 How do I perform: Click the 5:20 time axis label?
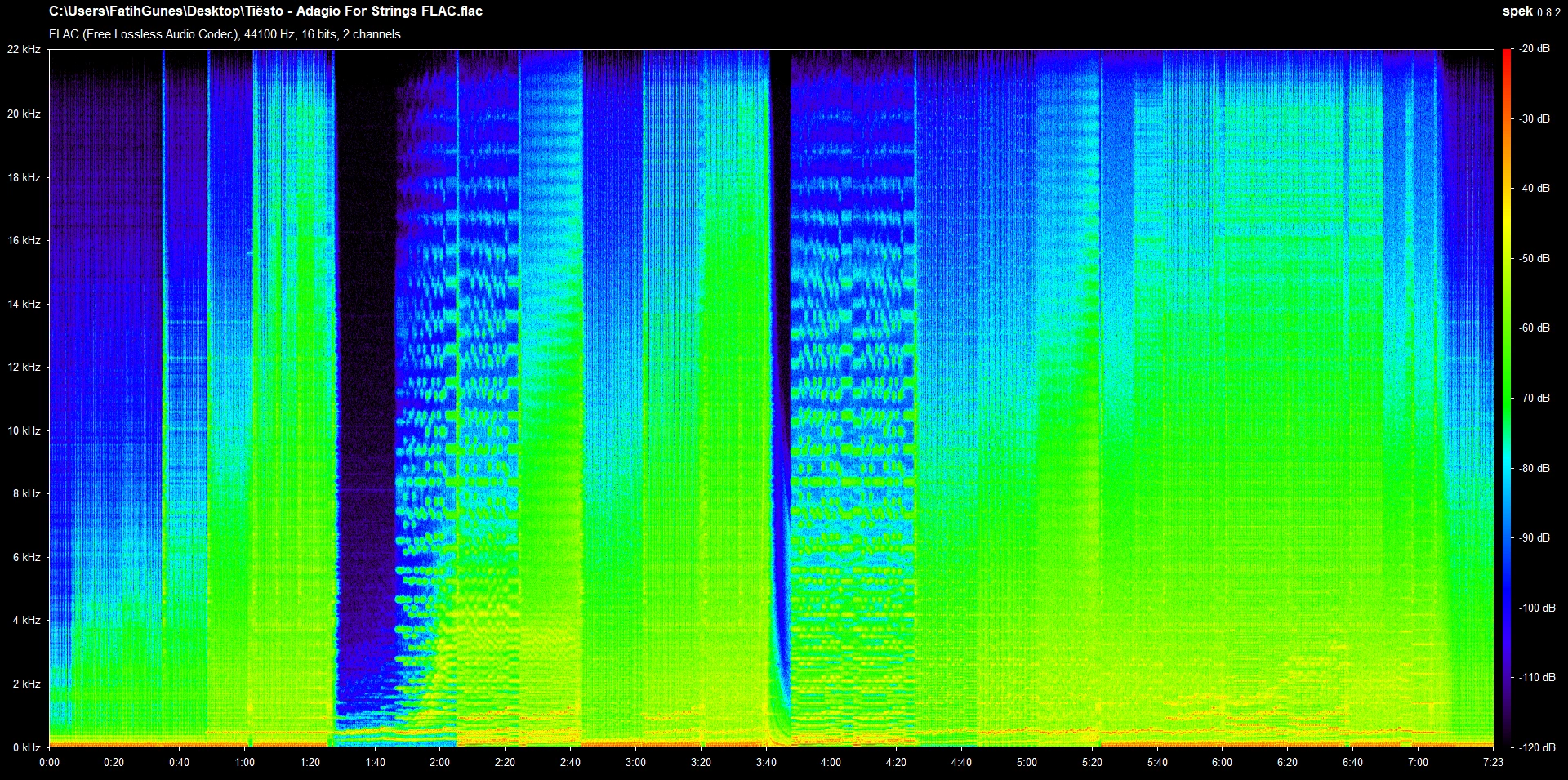click(x=1092, y=763)
